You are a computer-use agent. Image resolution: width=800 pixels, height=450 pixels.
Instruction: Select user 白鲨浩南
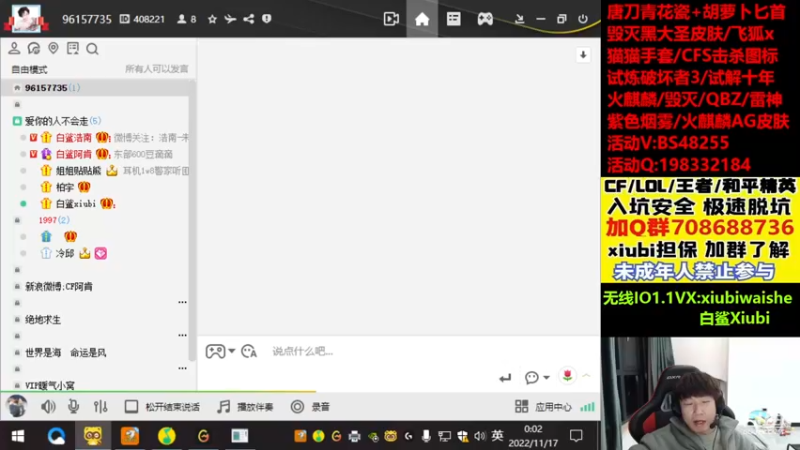pyautogui.click(x=74, y=138)
